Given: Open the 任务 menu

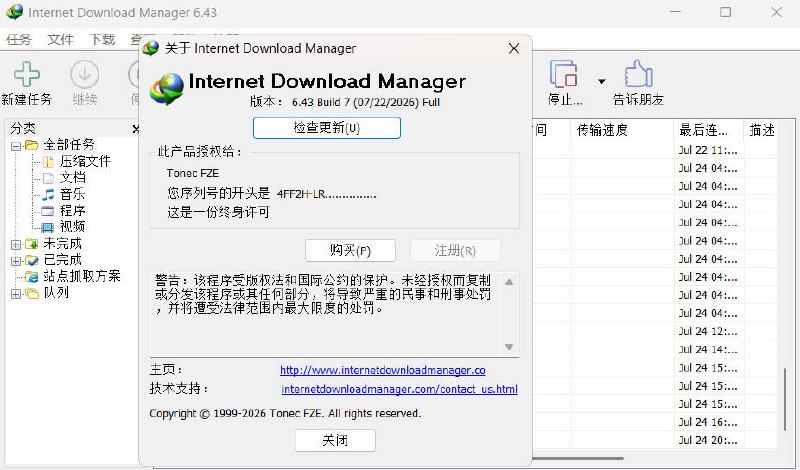Looking at the screenshot, I should [x=19, y=39].
